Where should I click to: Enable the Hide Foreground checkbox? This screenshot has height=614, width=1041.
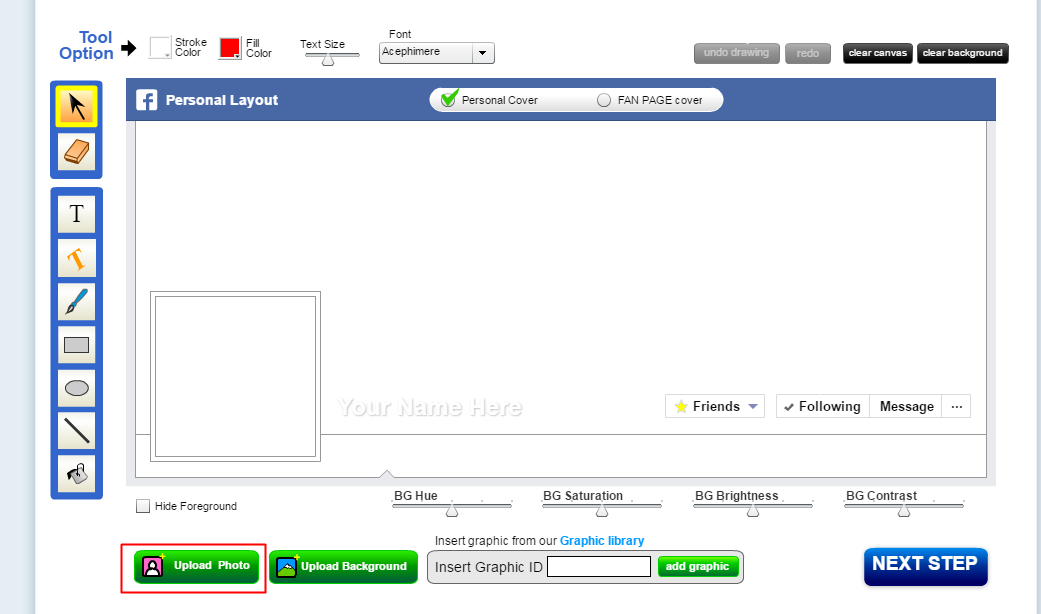pos(143,506)
